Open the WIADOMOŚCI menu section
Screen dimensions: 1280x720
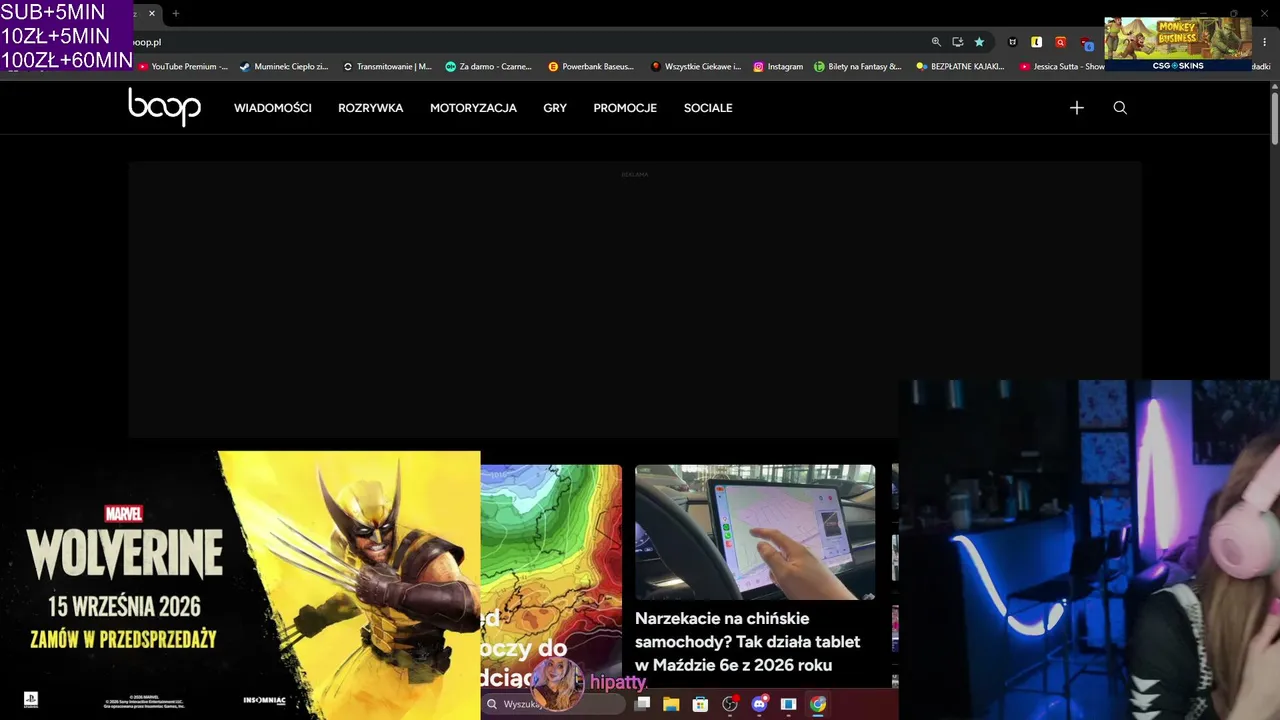pyautogui.click(x=273, y=108)
